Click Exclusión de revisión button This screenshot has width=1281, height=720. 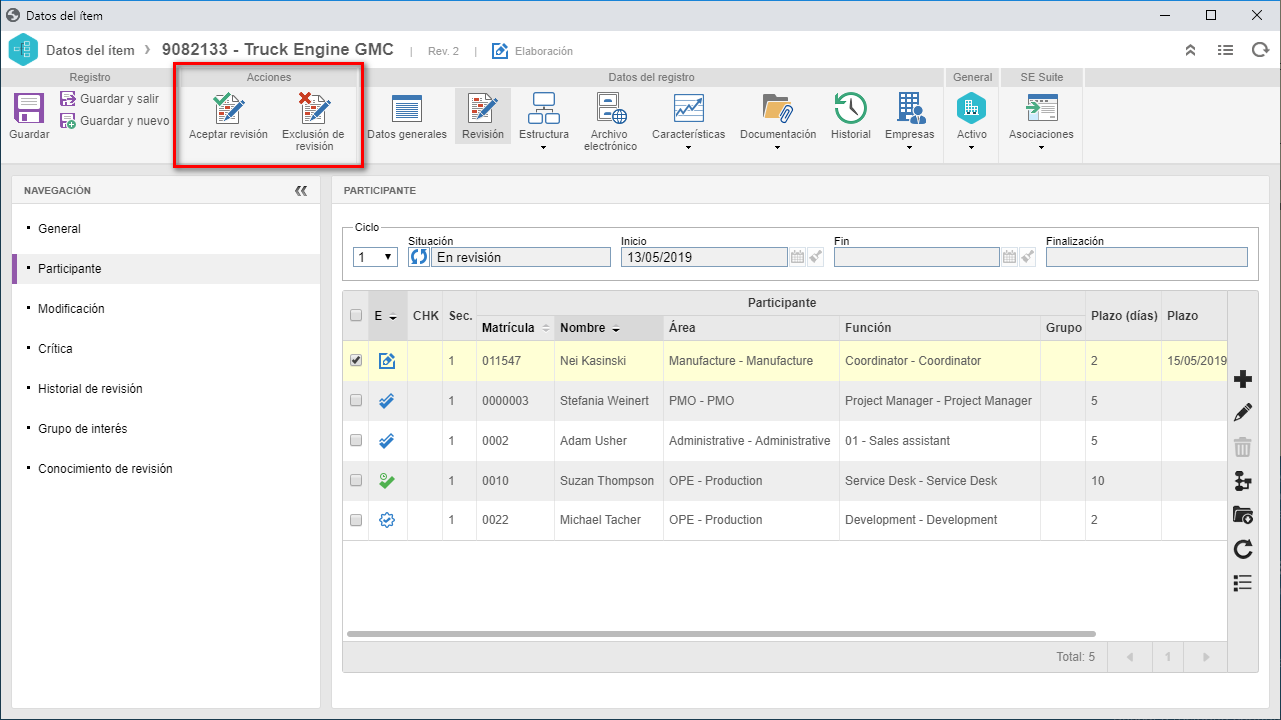point(313,122)
